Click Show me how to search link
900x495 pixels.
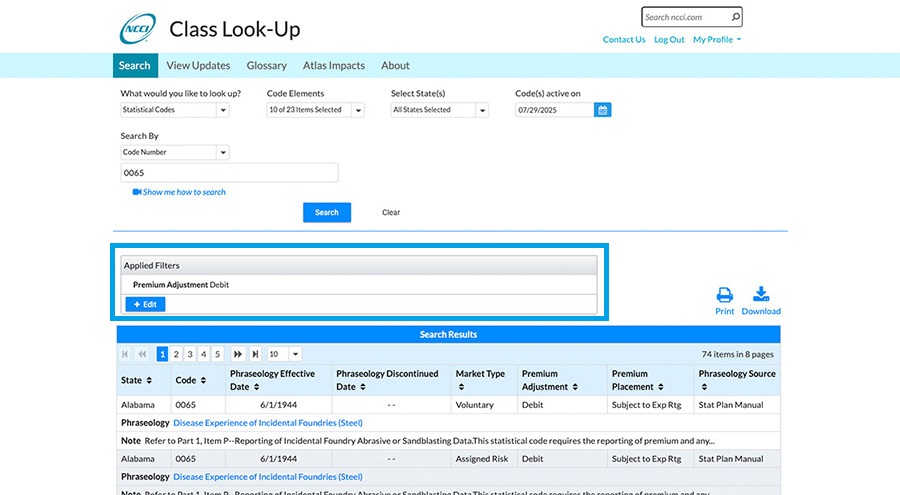point(184,192)
